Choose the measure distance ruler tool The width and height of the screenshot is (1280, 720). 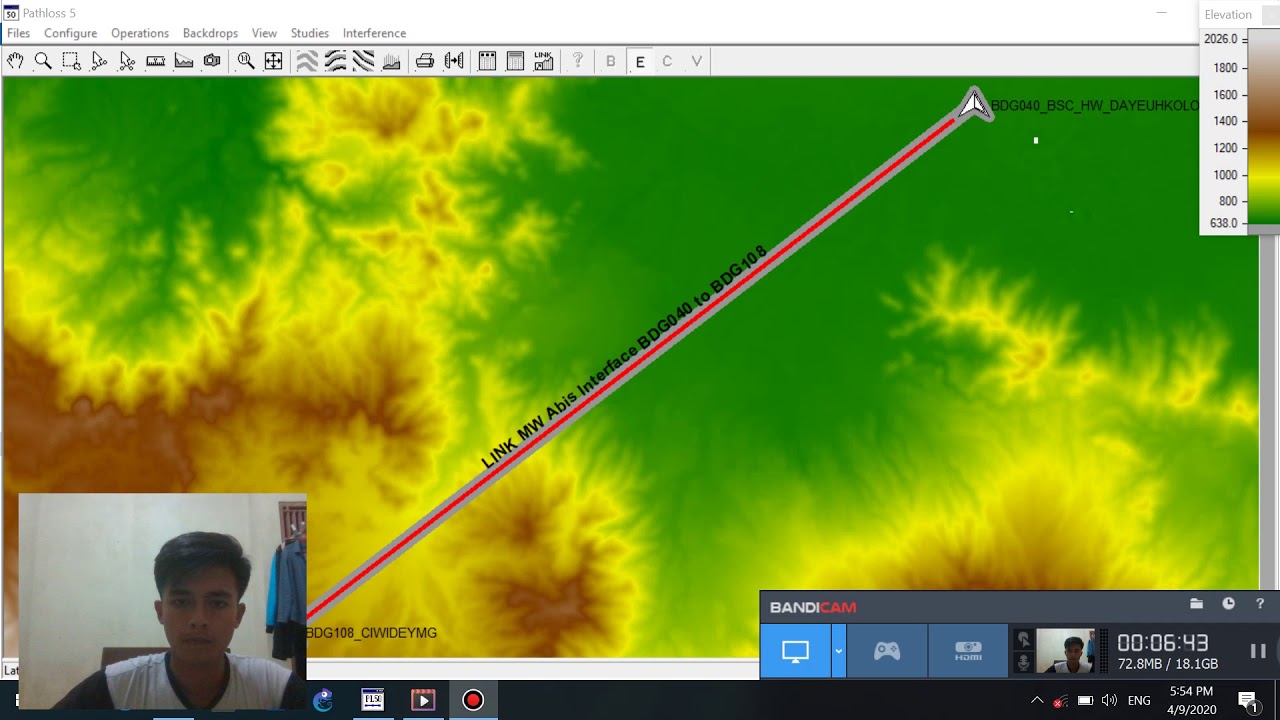click(x=155, y=61)
